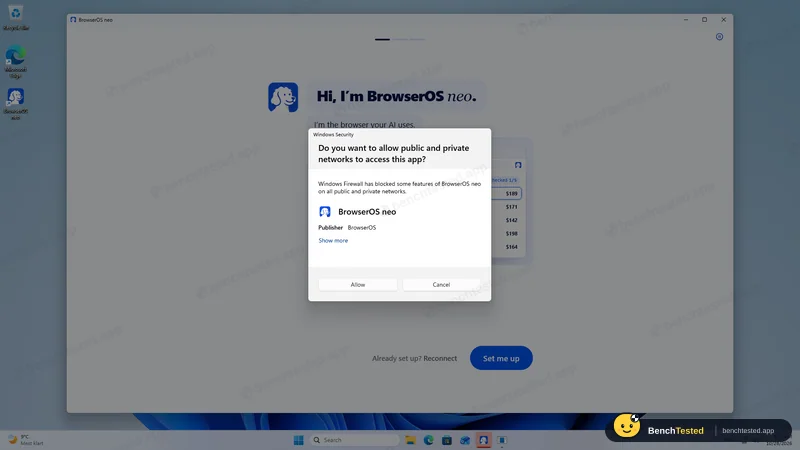Click the BrowserOS dog logo beside the greeting
Screen dimensions: 800x450
[283, 97]
